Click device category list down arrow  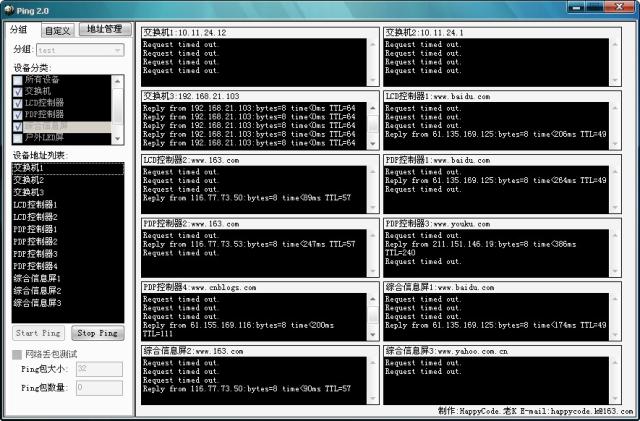pos(118,139)
